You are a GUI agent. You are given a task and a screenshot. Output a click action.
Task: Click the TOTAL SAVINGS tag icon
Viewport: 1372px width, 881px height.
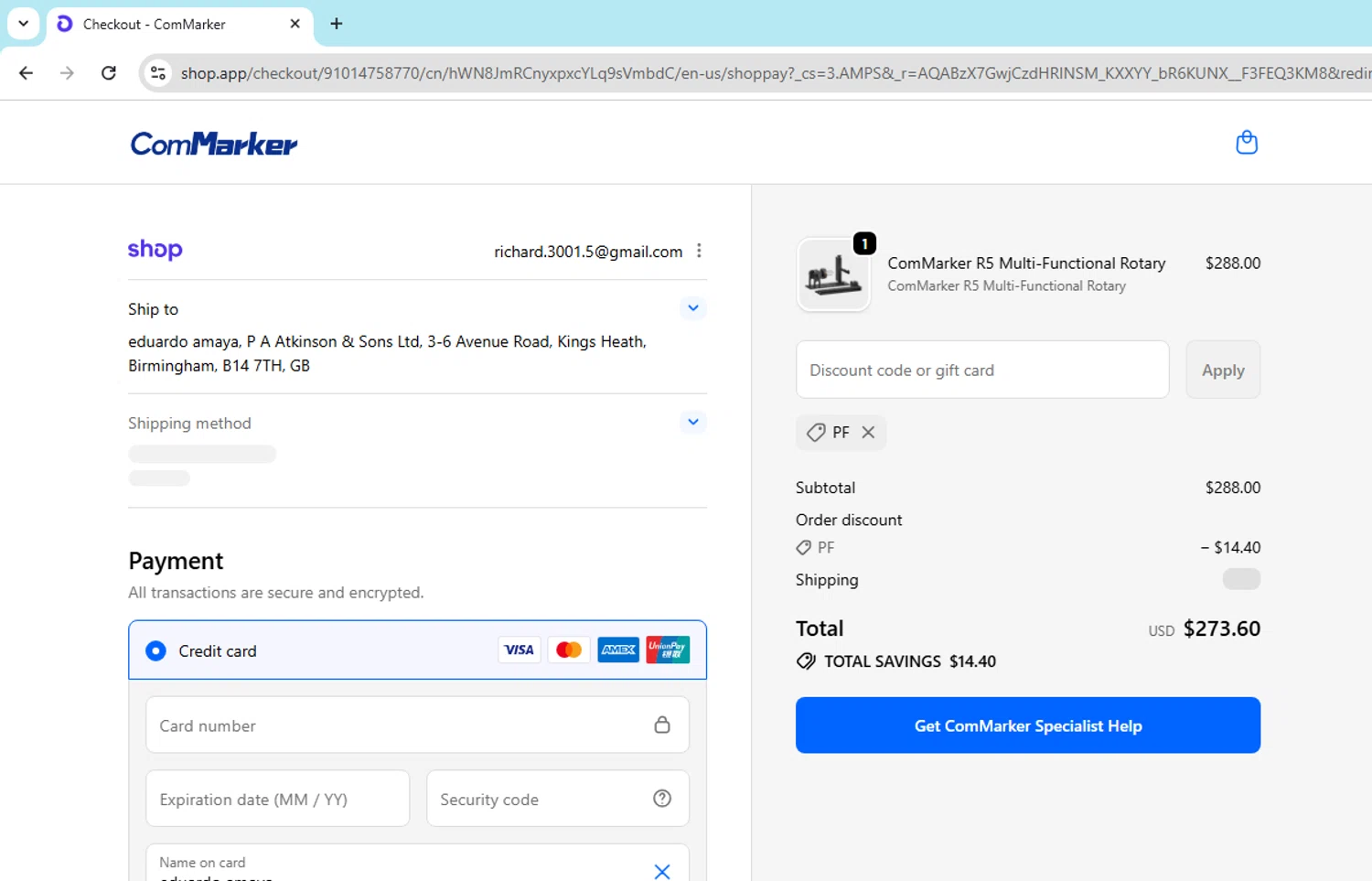(806, 661)
